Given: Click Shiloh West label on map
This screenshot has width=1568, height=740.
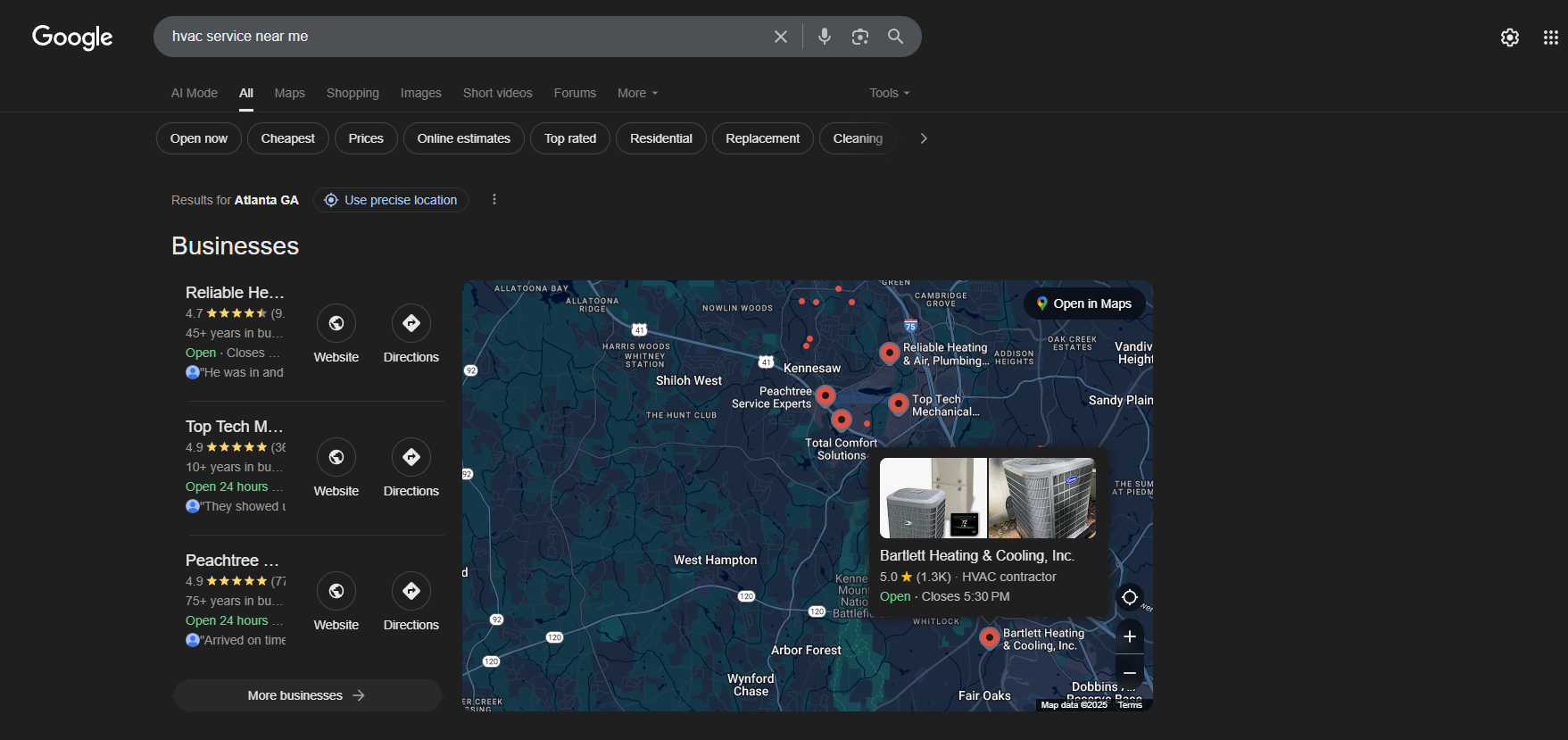Looking at the screenshot, I should [x=689, y=380].
